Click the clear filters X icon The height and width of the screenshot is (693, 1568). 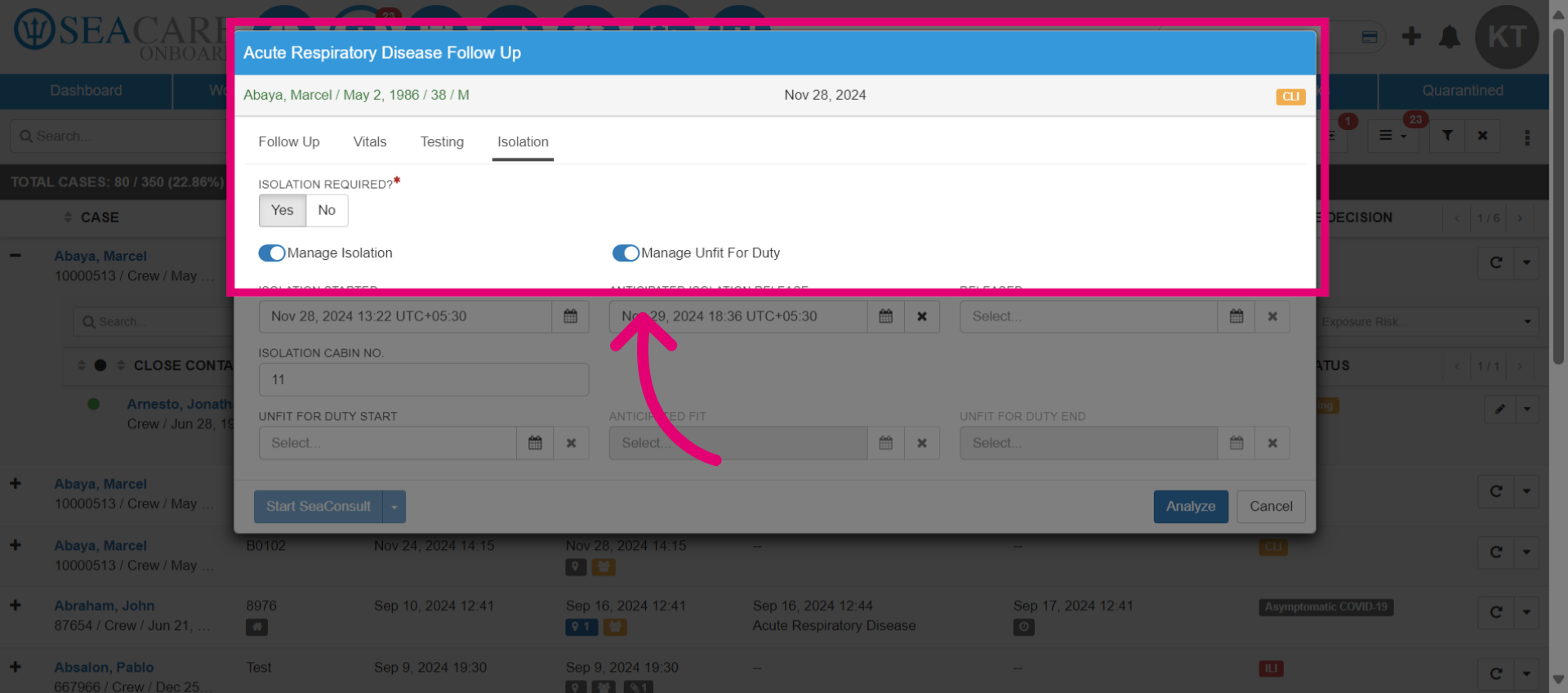(x=1482, y=136)
